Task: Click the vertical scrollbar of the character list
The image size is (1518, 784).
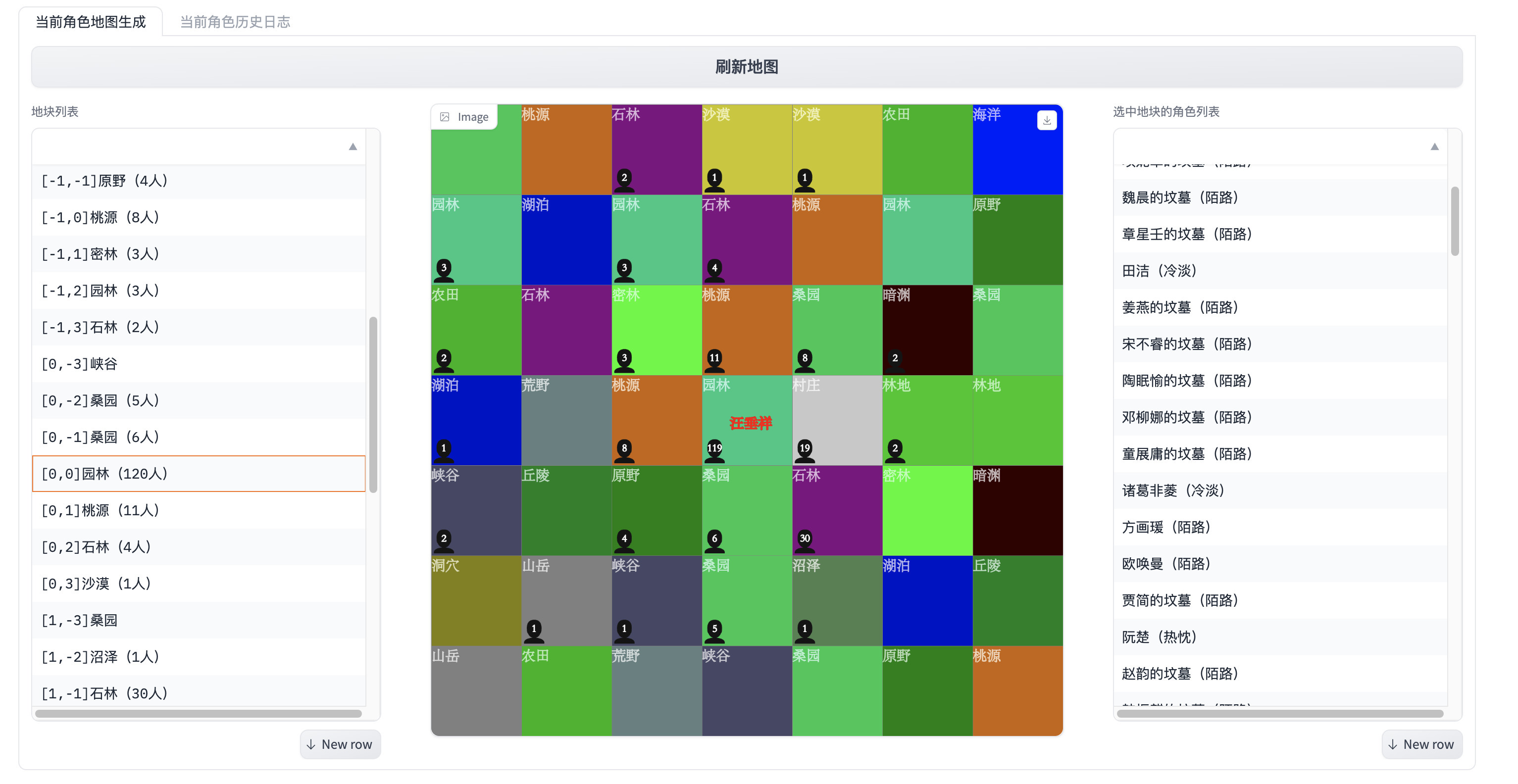Action: (1454, 221)
